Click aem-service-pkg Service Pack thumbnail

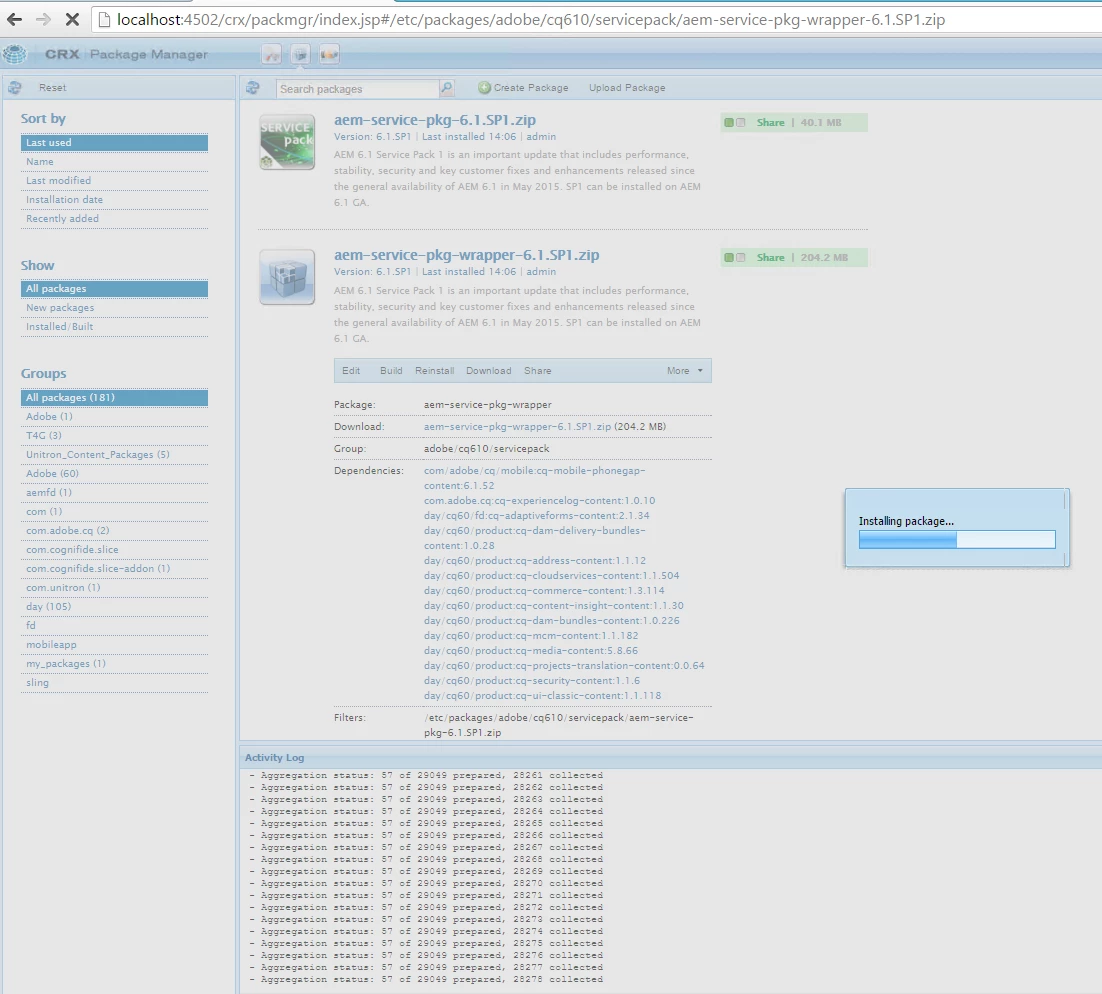(x=287, y=141)
